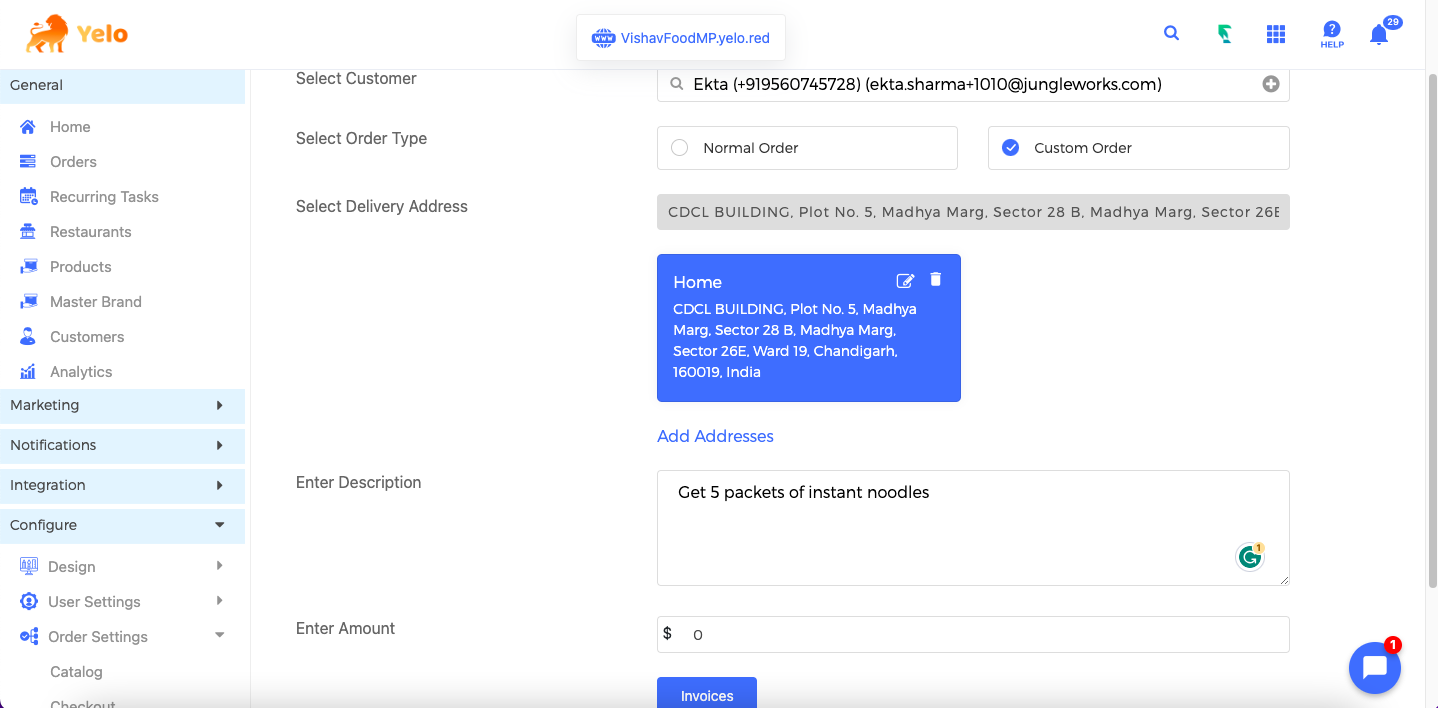1438x708 pixels.
Task: Click the Customers person icon
Action: 28,337
